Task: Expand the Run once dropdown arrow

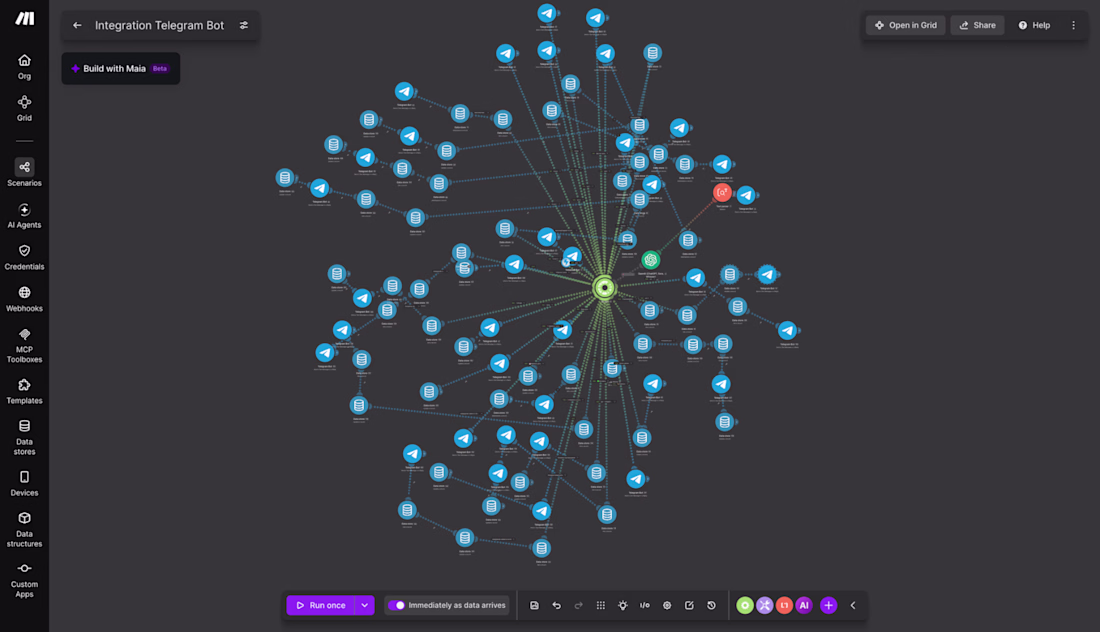Action: click(x=364, y=605)
